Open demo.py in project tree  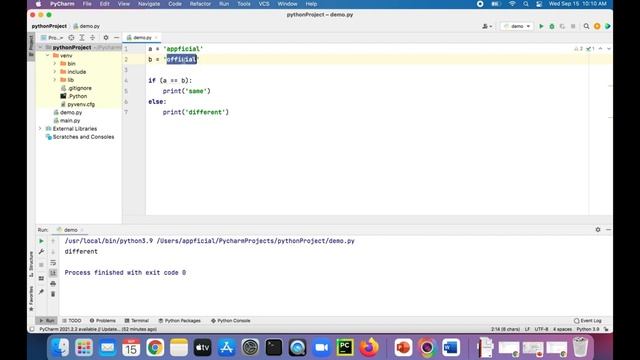[68, 112]
